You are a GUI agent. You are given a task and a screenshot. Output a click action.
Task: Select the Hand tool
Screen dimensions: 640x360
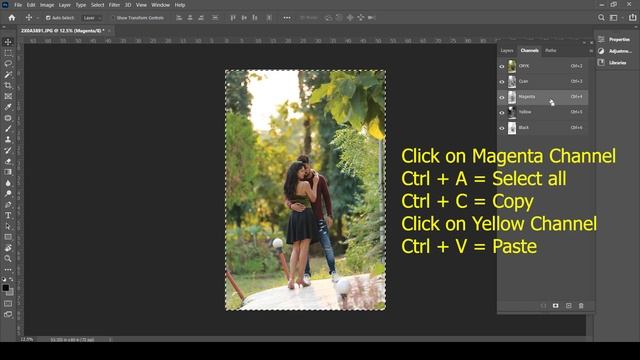(8, 248)
